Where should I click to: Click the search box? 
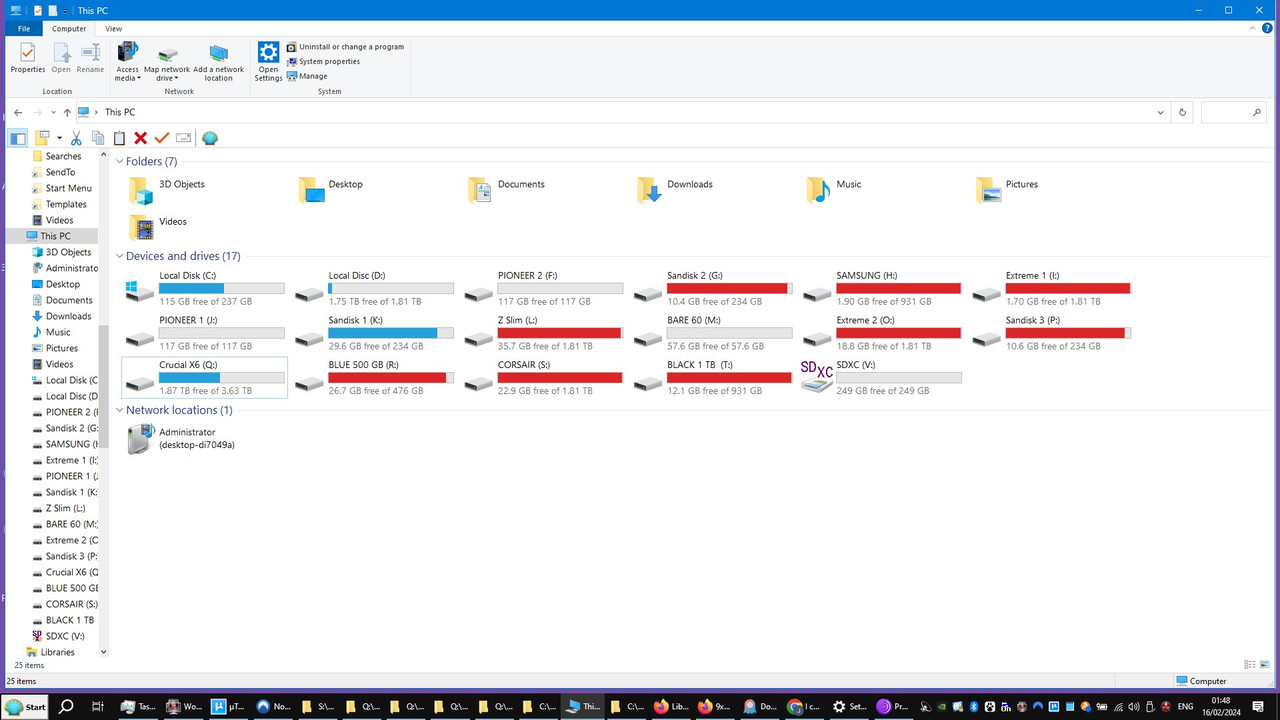1234,113
